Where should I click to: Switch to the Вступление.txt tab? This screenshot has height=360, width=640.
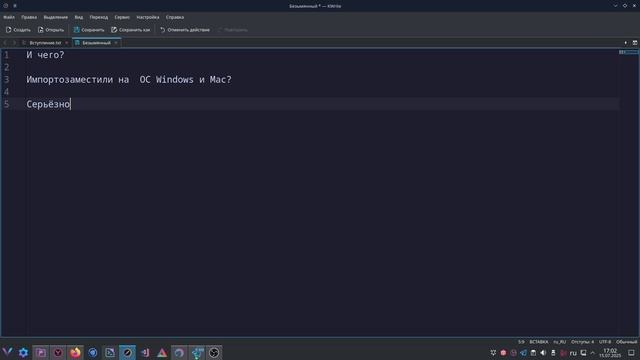pyautogui.click(x=45, y=43)
